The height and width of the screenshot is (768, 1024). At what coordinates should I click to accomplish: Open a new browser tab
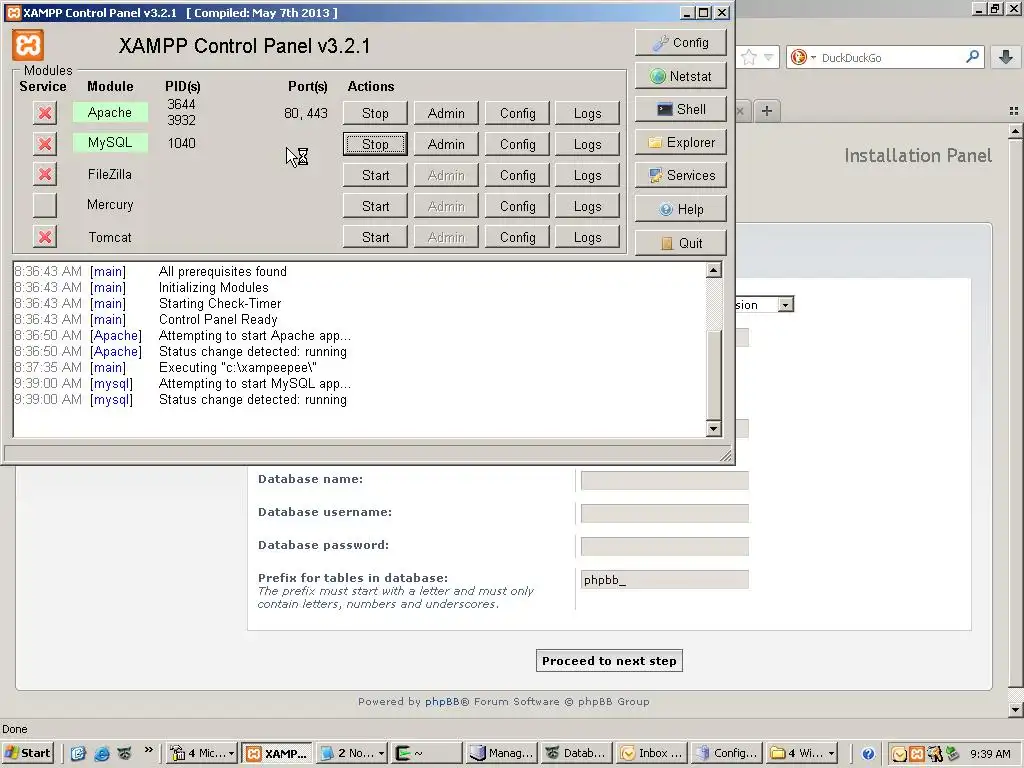[767, 111]
